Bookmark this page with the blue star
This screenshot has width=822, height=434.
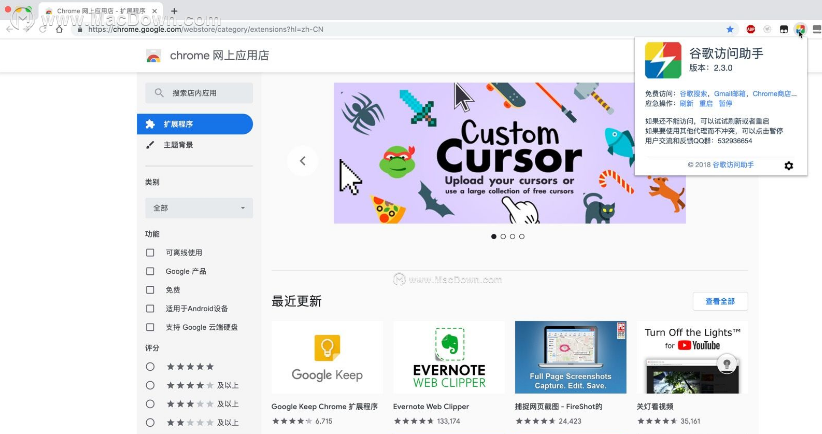tap(730, 29)
